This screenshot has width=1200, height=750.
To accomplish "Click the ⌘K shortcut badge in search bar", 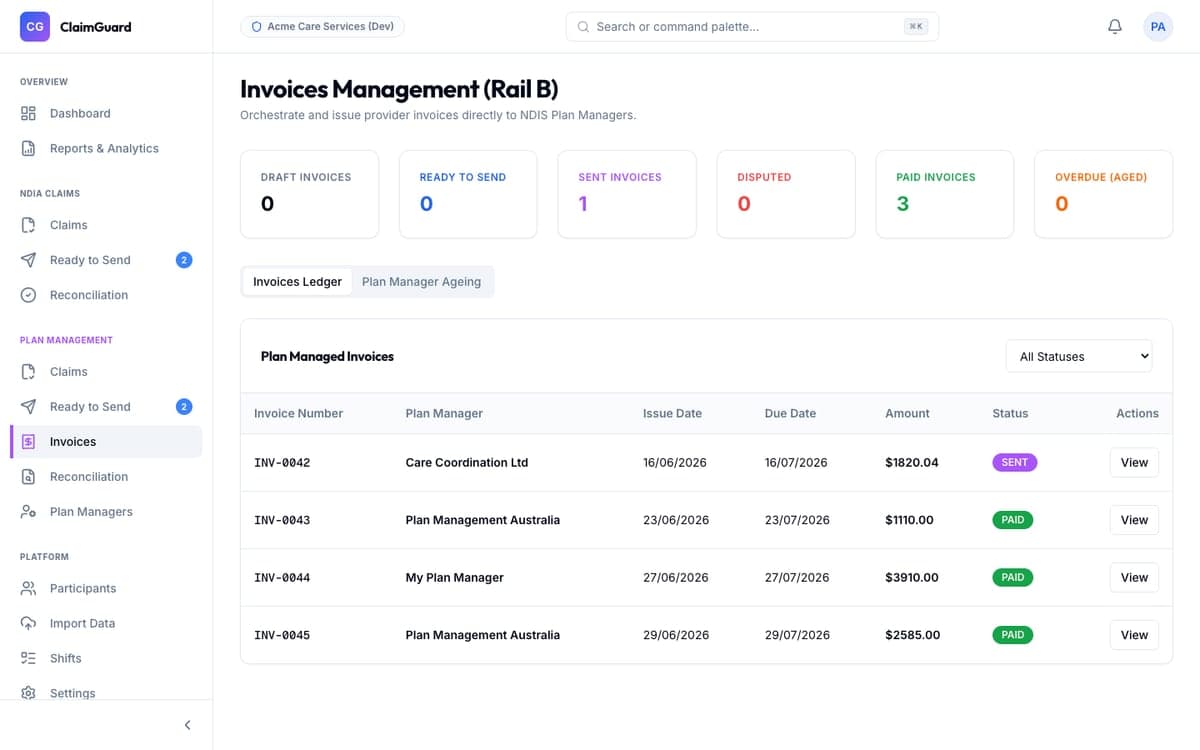I will pyautogui.click(x=915, y=27).
